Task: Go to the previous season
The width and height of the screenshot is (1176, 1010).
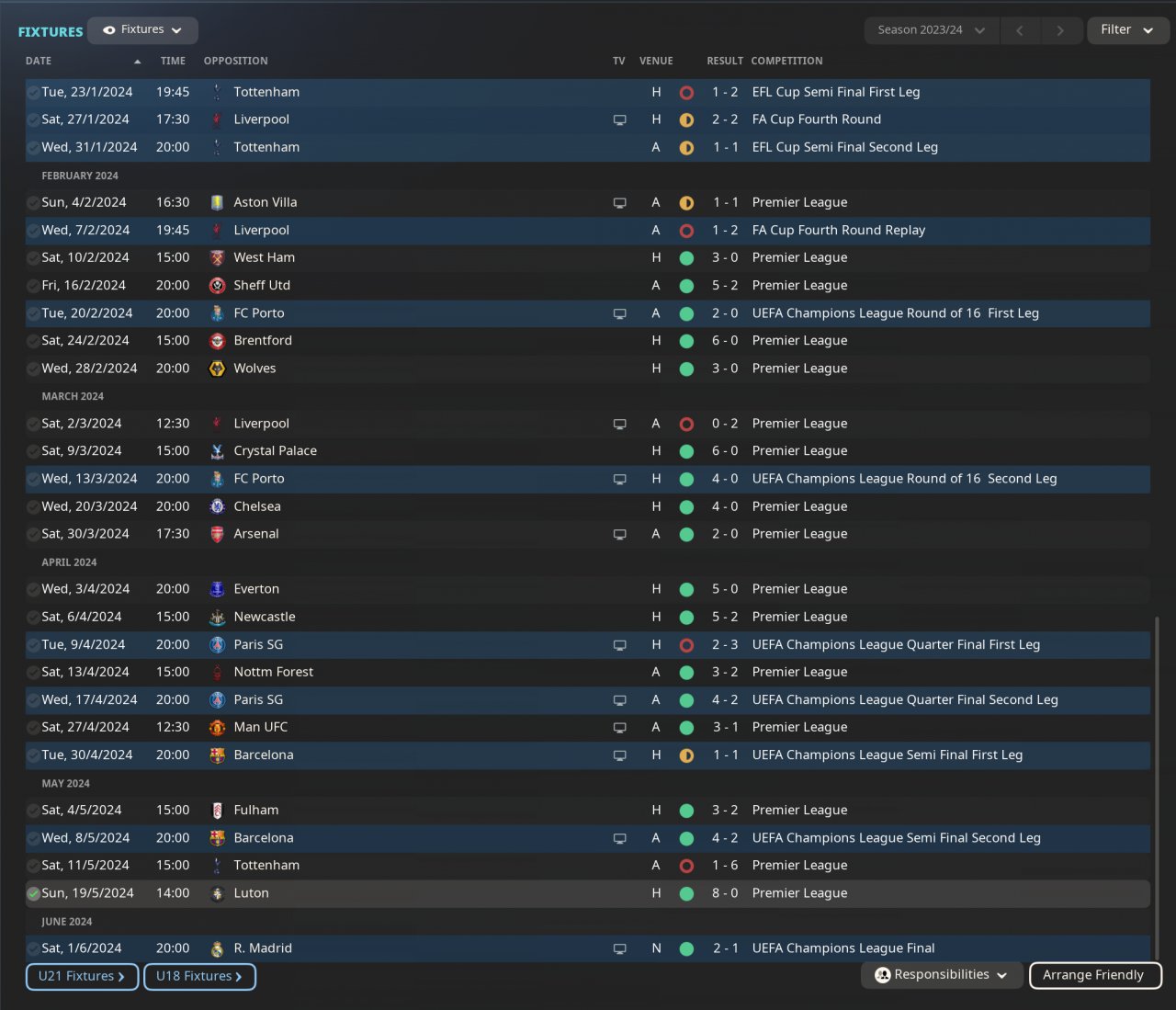Action: pyautogui.click(x=1020, y=30)
